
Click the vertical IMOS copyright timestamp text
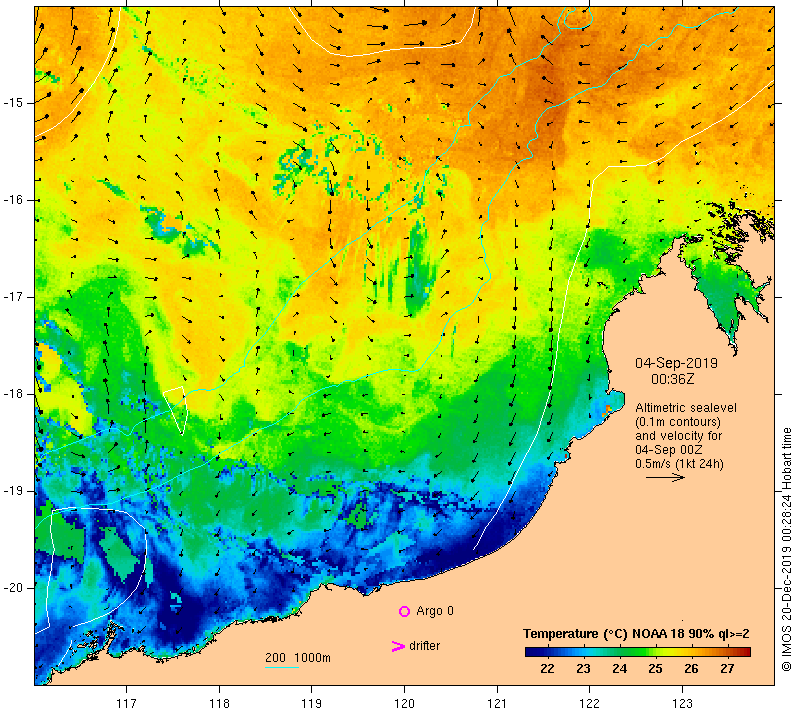(786, 550)
